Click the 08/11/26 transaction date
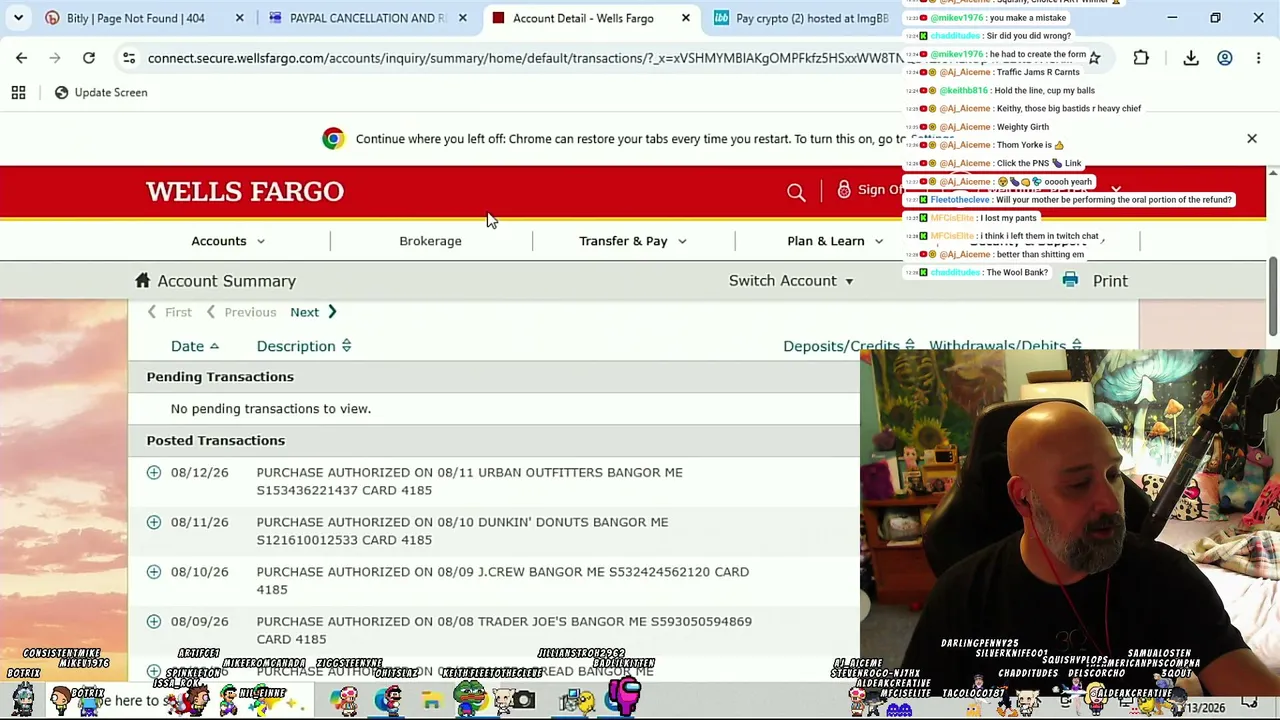This screenshot has width=1280, height=720. click(x=199, y=522)
